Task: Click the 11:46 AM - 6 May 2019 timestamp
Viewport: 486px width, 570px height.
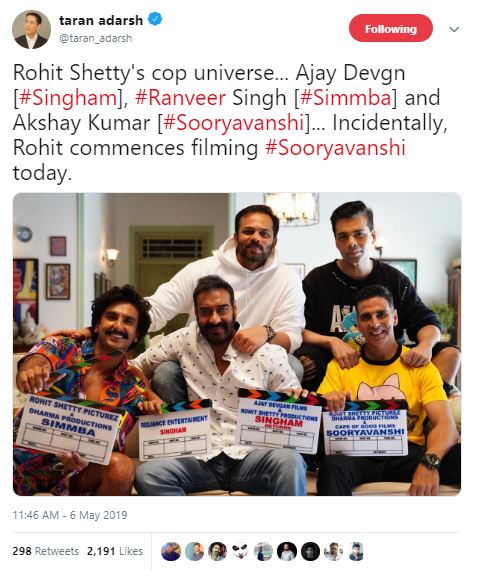Action: [x=70, y=515]
